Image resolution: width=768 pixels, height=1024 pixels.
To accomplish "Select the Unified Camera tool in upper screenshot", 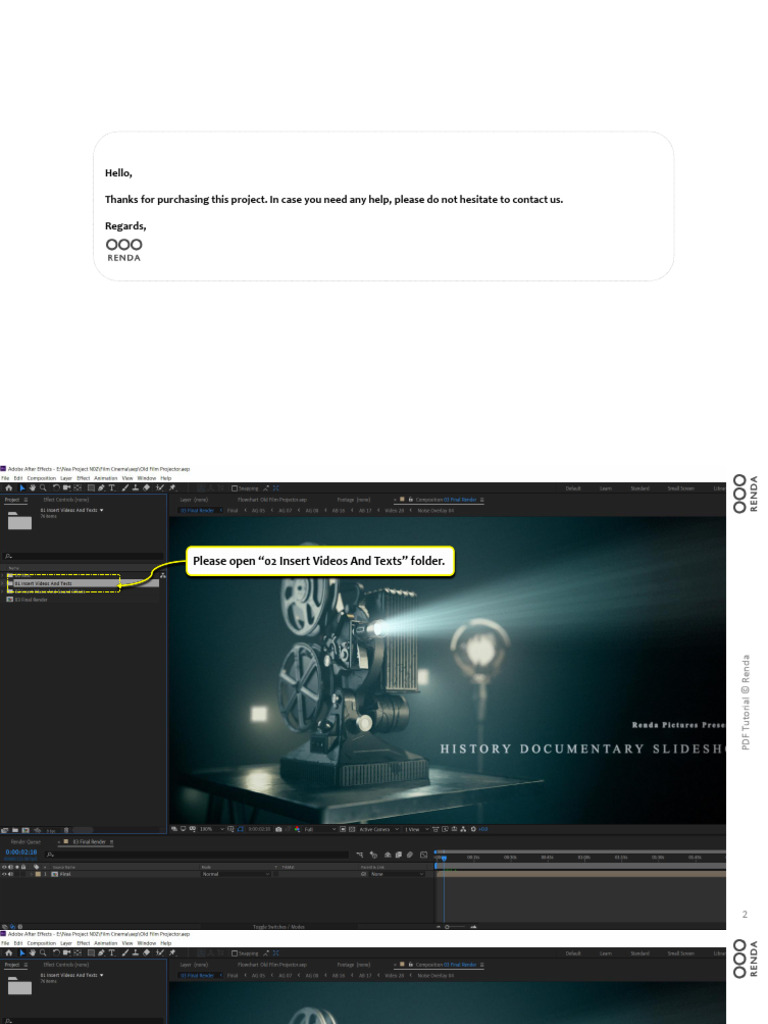I will 66,488.
